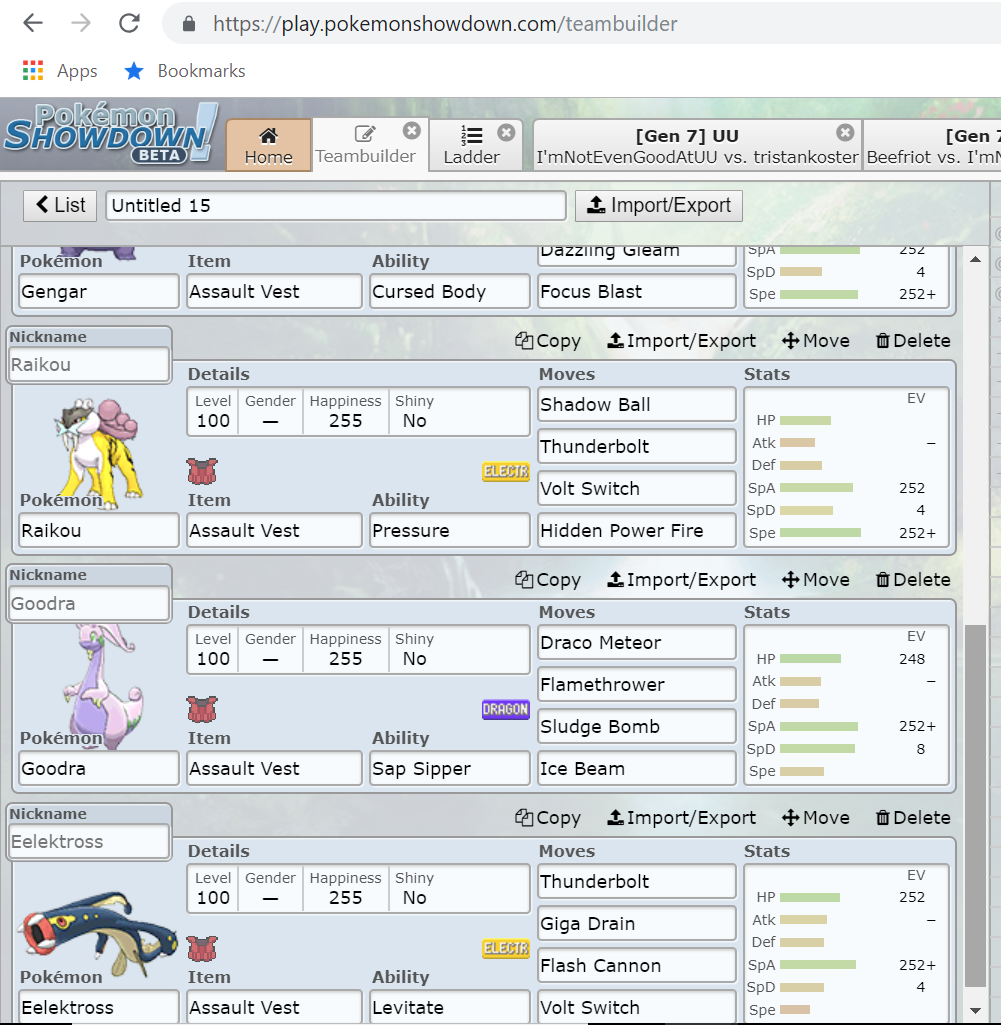Image resolution: width=1001 pixels, height=1025 pixels.
Task: Open Goodra's Stats EV panel
Action: pos(847,705)
